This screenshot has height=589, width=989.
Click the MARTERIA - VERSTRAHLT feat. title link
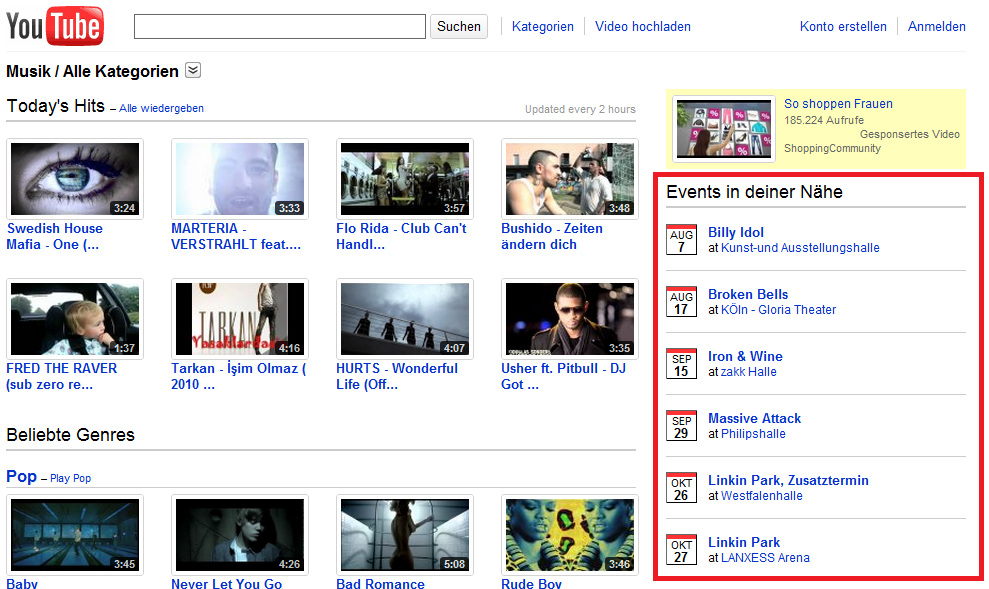[236, 236]
